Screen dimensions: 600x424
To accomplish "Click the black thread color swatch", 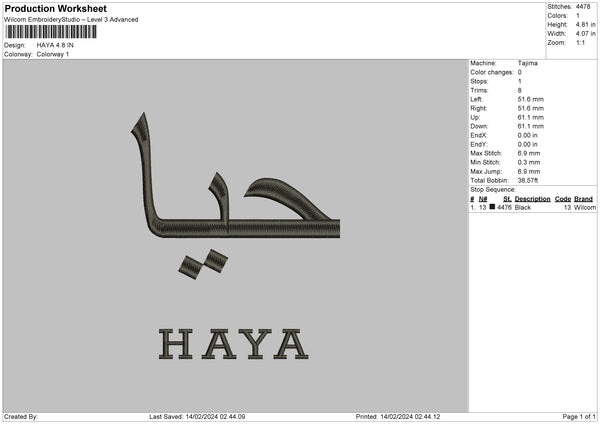I will 492,207.
